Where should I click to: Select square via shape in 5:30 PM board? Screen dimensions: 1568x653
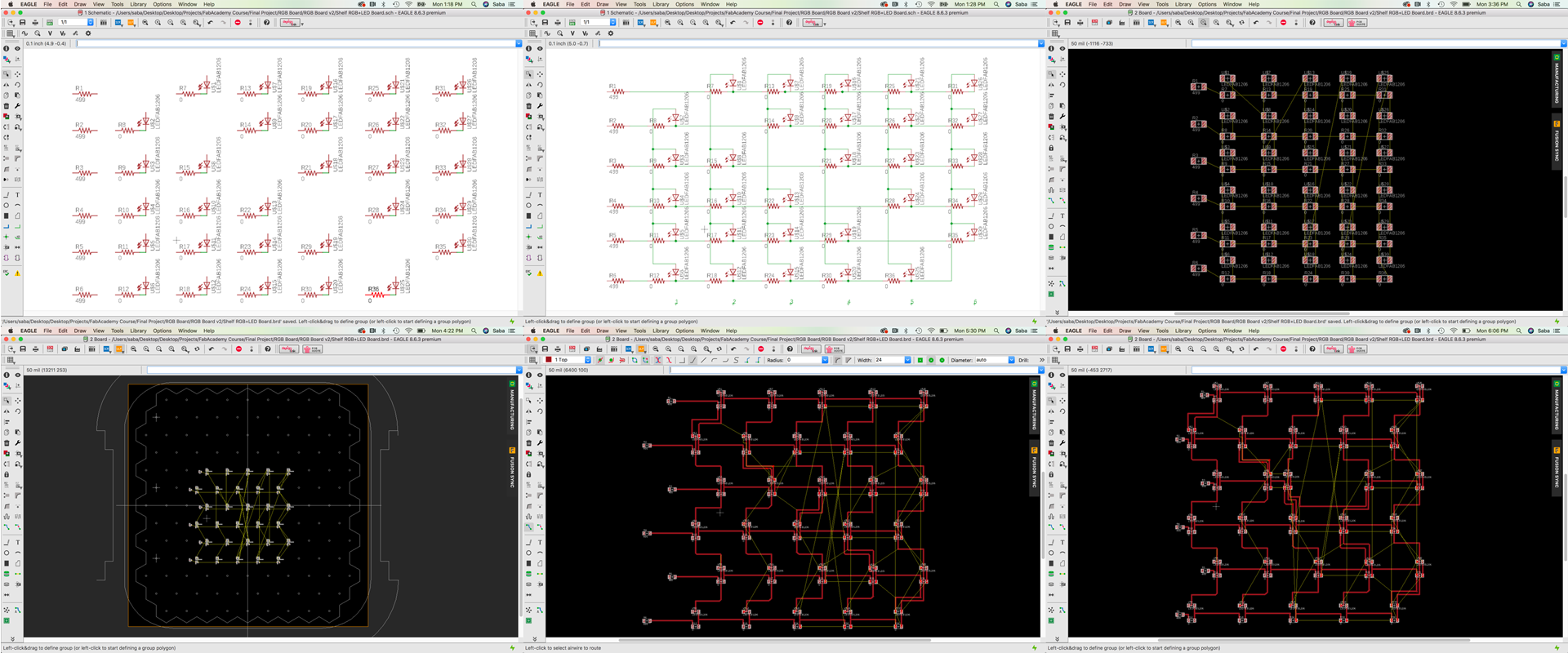click(x=920, y=360)
